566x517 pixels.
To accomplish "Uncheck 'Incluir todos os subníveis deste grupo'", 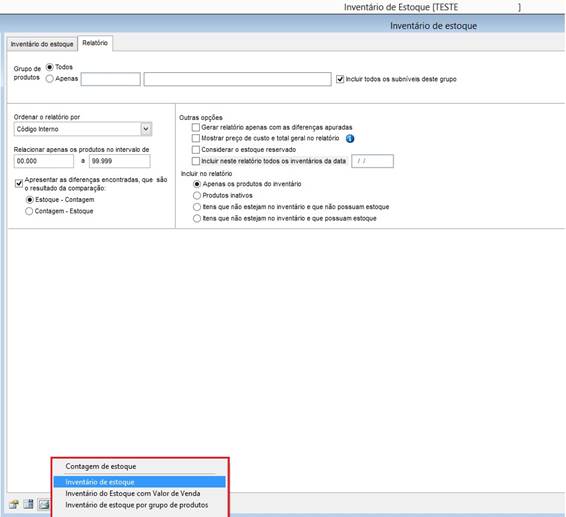I will tap(340, 79).
